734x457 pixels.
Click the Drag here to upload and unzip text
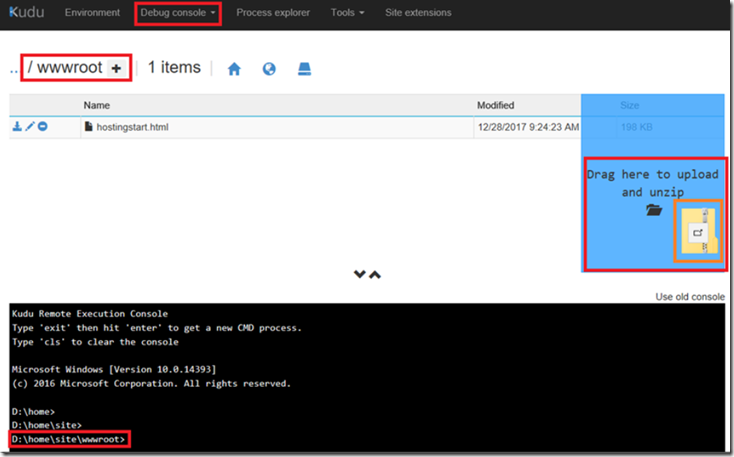653,183
